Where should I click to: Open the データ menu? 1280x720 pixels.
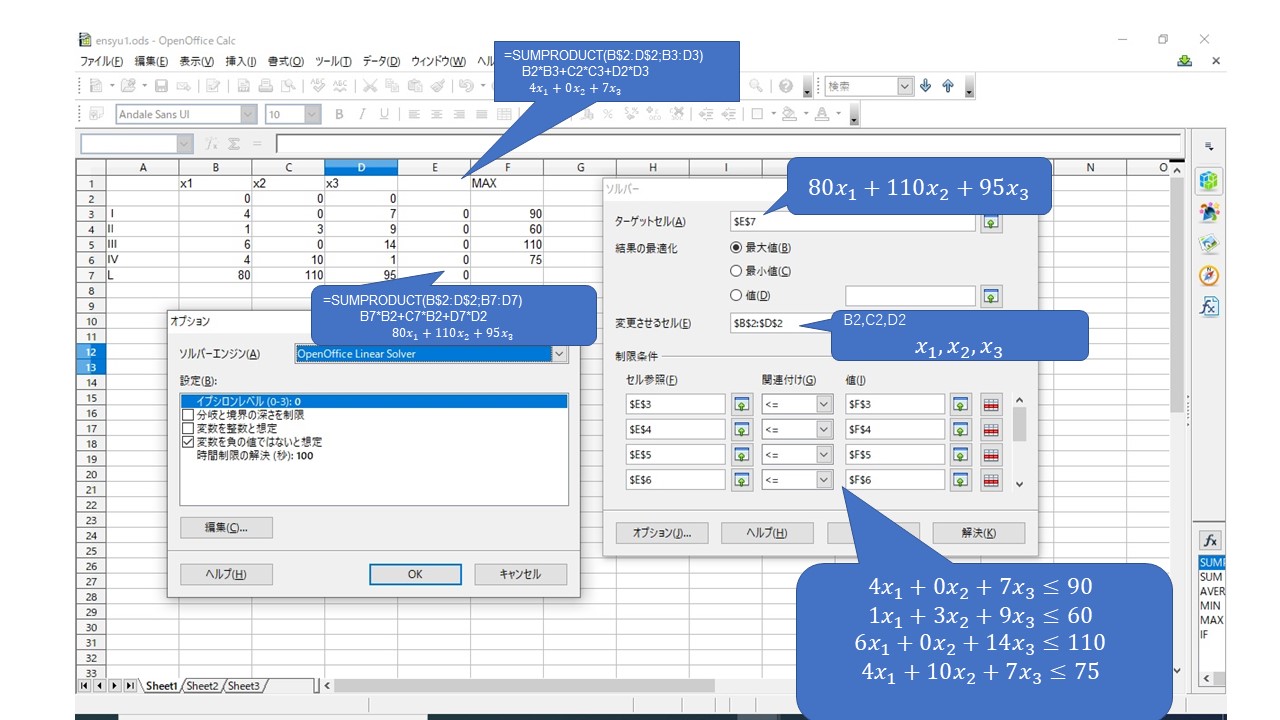380,62
